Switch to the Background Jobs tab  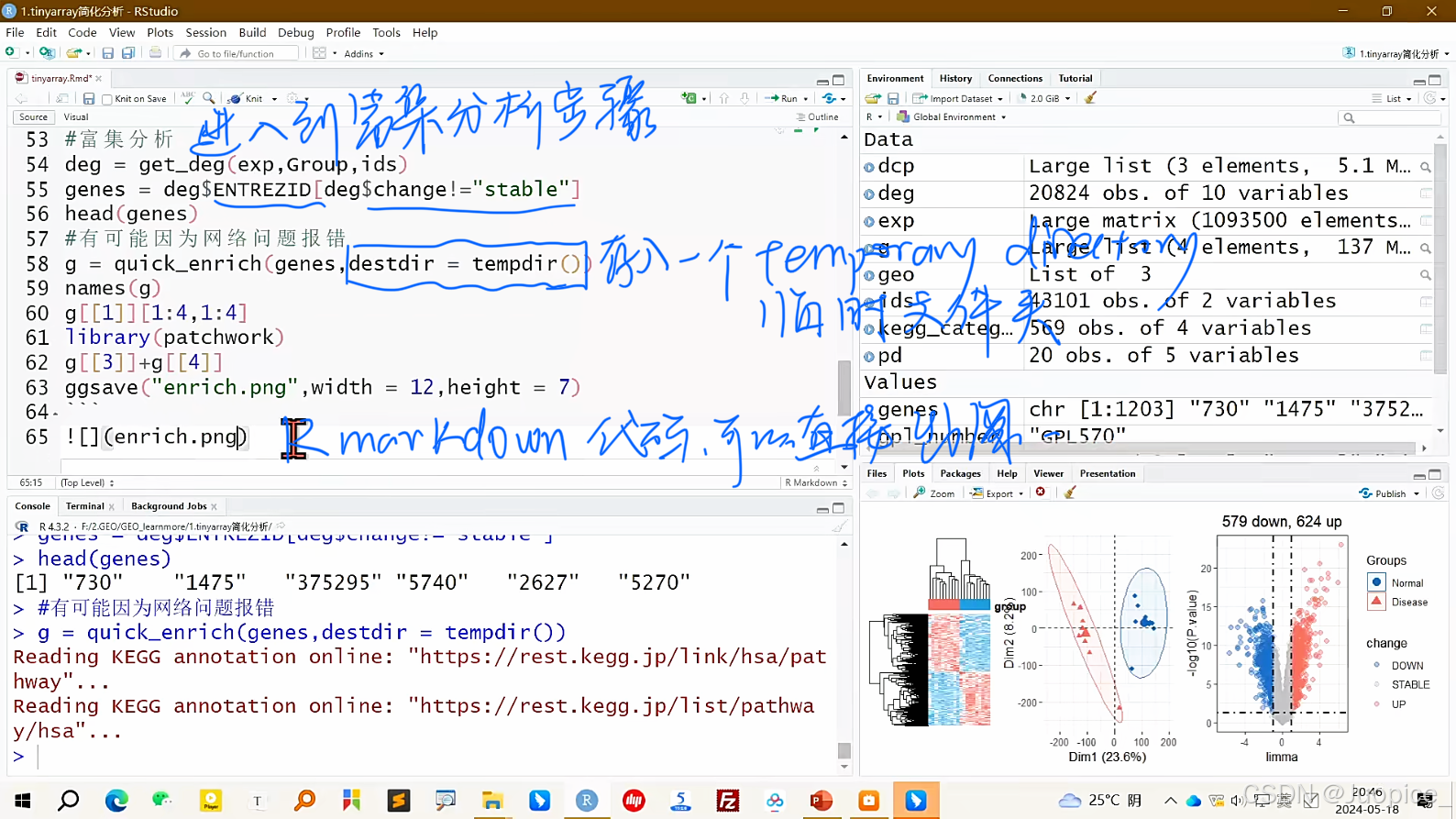tap(169, 506)
